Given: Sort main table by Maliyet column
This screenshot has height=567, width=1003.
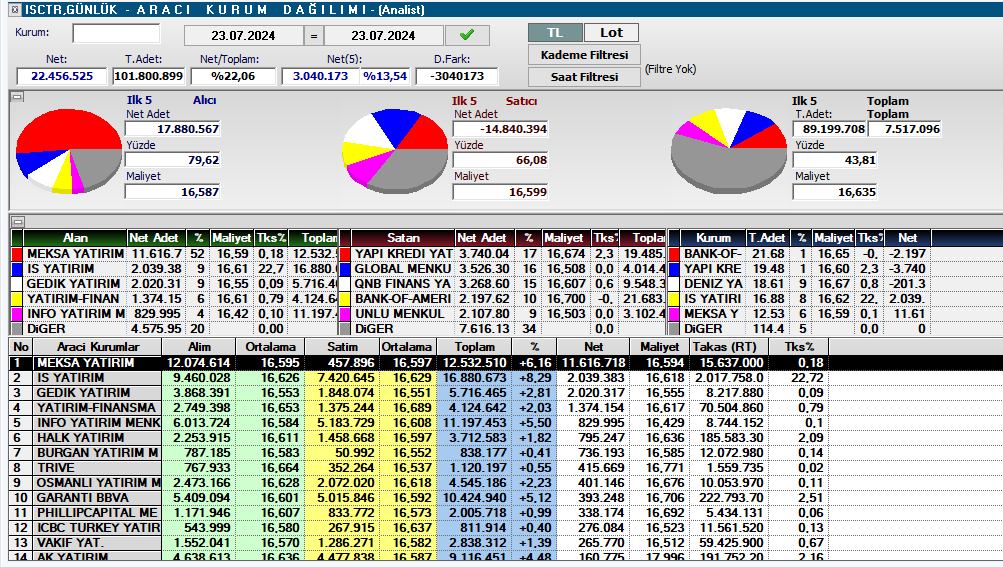Looking at the screenshot, I should click(x=659, y=347).
